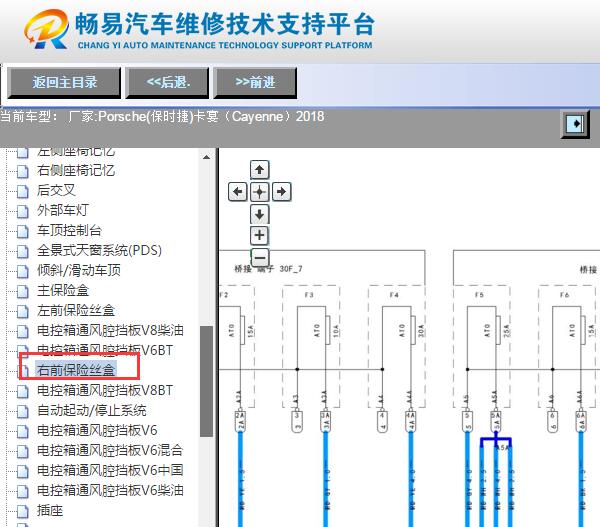600x527 pixels.
Task: Select 自动起动/停止系统 entry
Action: 92,410
